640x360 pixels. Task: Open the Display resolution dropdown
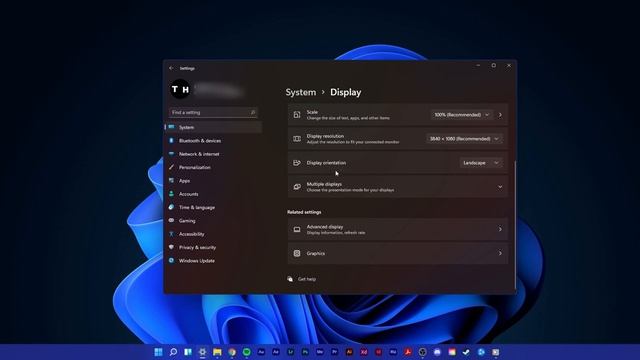pyautogui.click(x=464, y=139)
